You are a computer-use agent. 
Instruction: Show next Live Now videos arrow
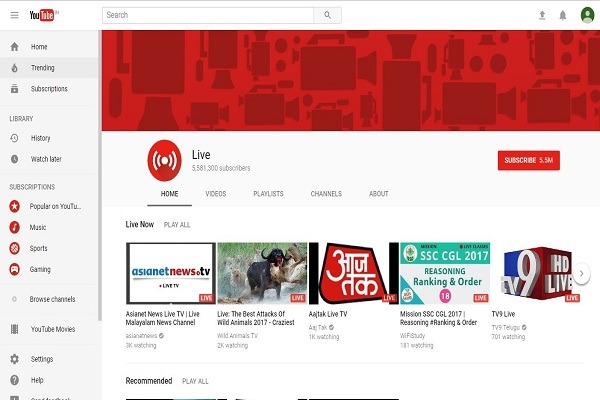tap(582, 273)
